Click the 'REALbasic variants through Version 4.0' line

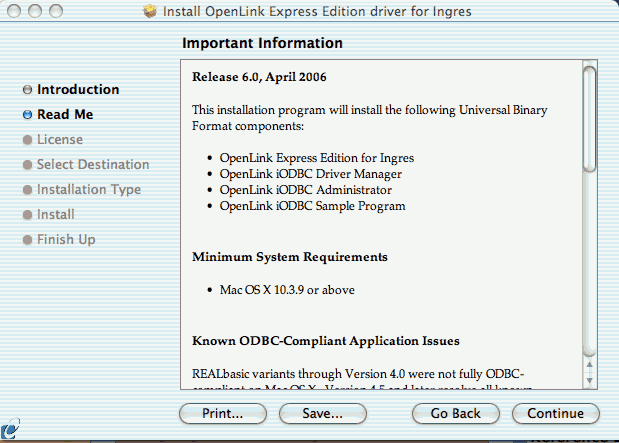pyautogui.click(x=358, y=374)
